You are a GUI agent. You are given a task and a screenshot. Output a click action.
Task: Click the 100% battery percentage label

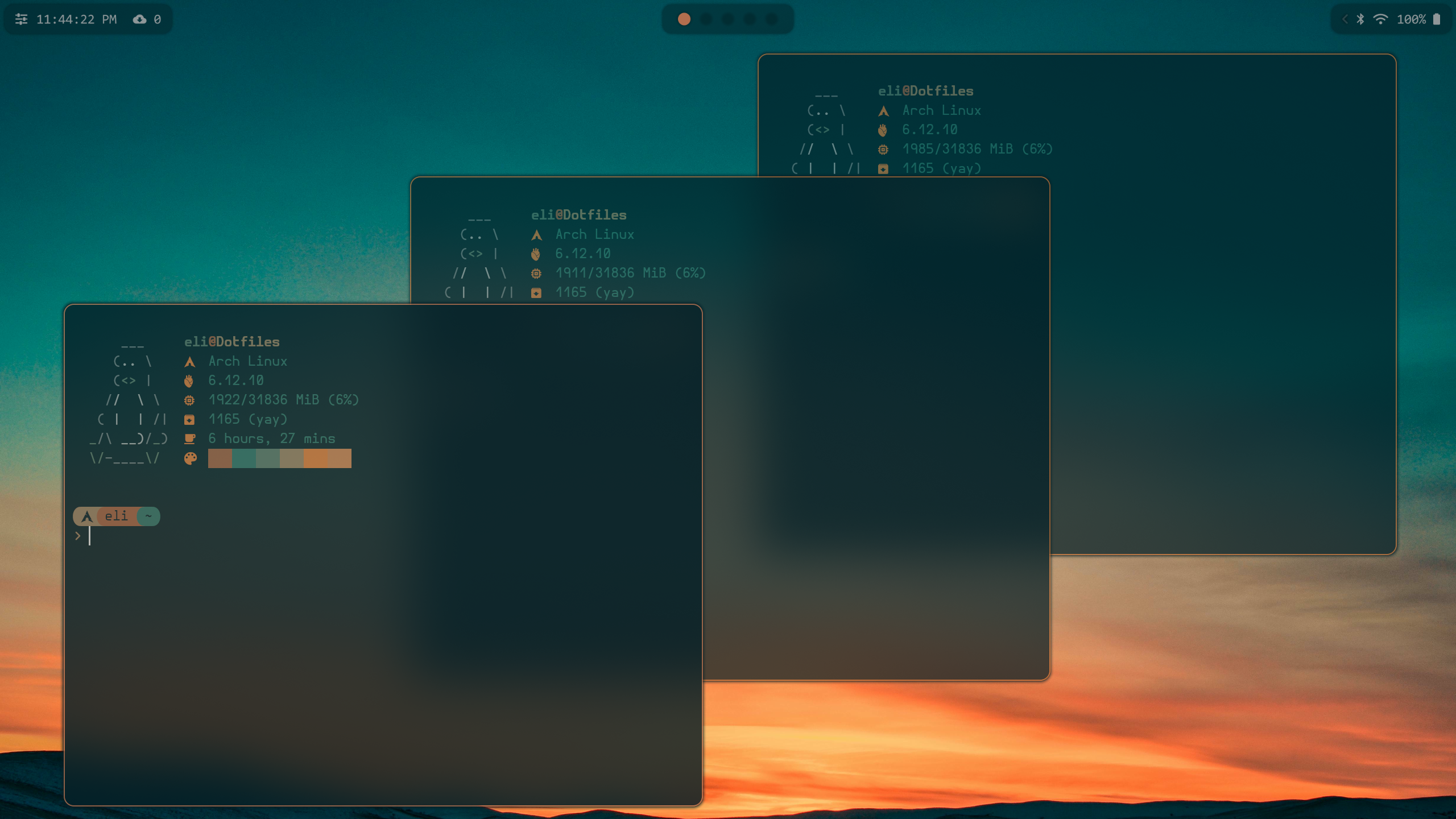point(1411,19)
